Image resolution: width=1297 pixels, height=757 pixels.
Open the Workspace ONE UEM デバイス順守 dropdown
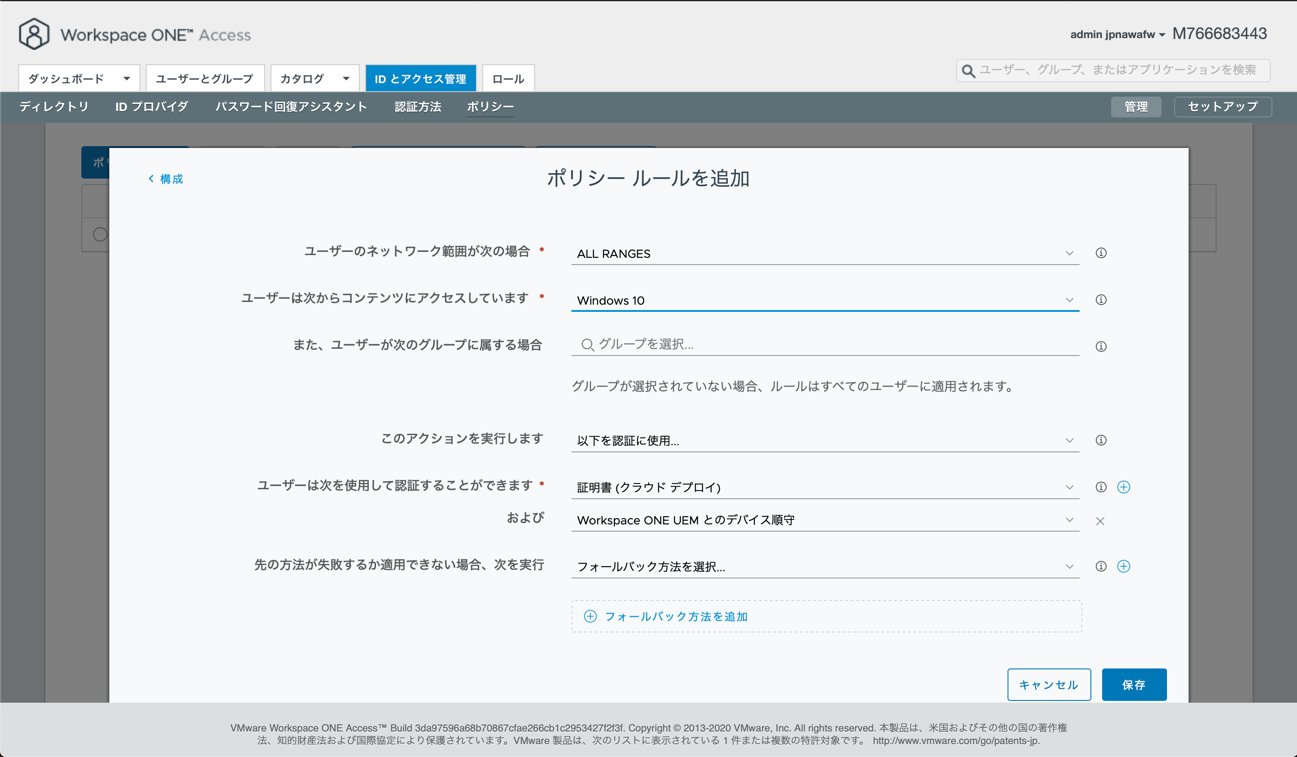(825, 520)
